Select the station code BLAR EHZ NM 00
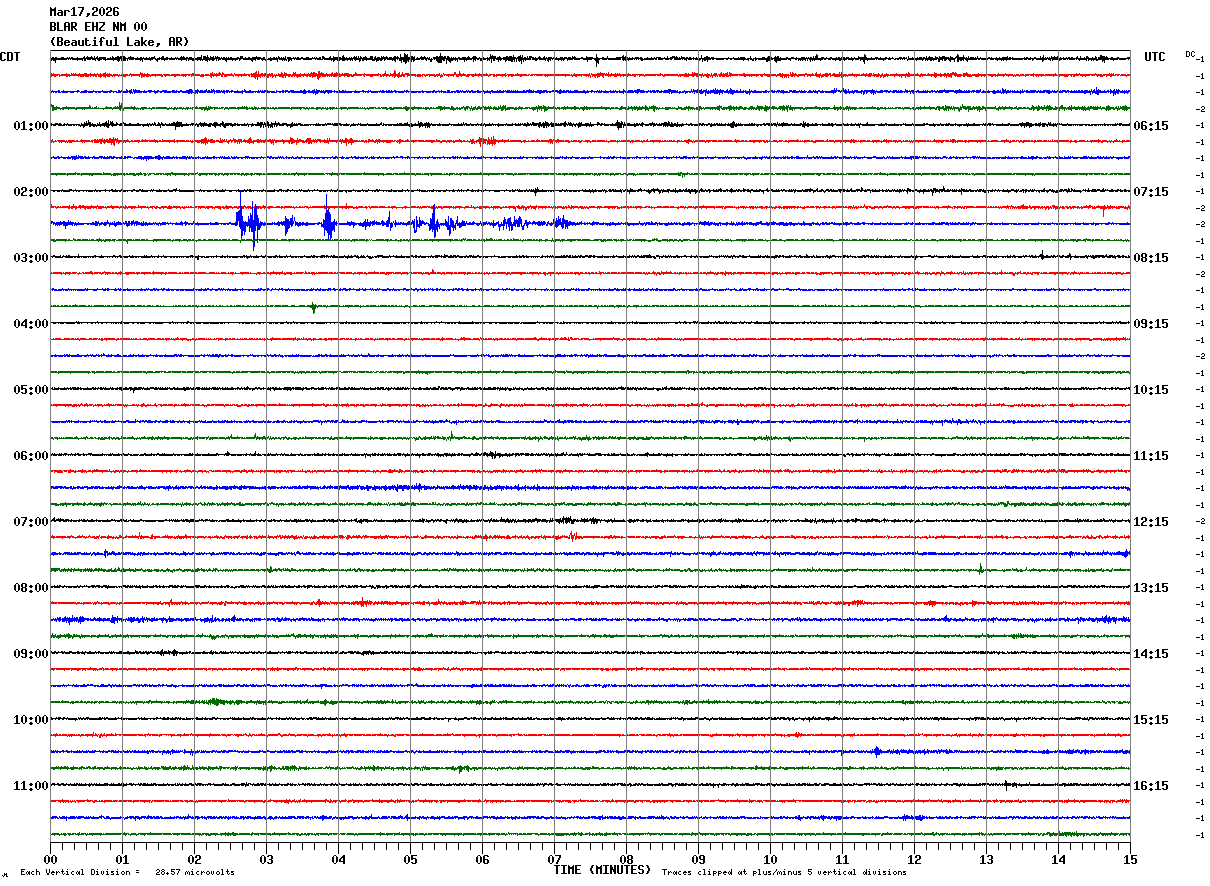The image size is (1210, 886). point(98,27)
